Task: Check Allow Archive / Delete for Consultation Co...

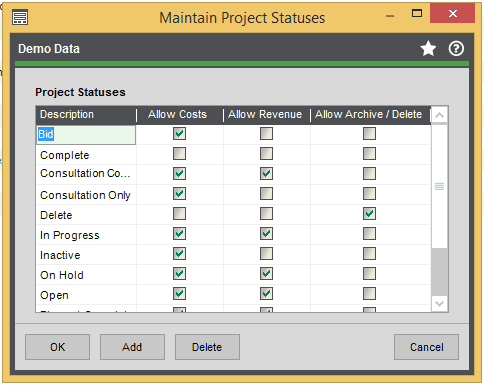Action: 369,174
